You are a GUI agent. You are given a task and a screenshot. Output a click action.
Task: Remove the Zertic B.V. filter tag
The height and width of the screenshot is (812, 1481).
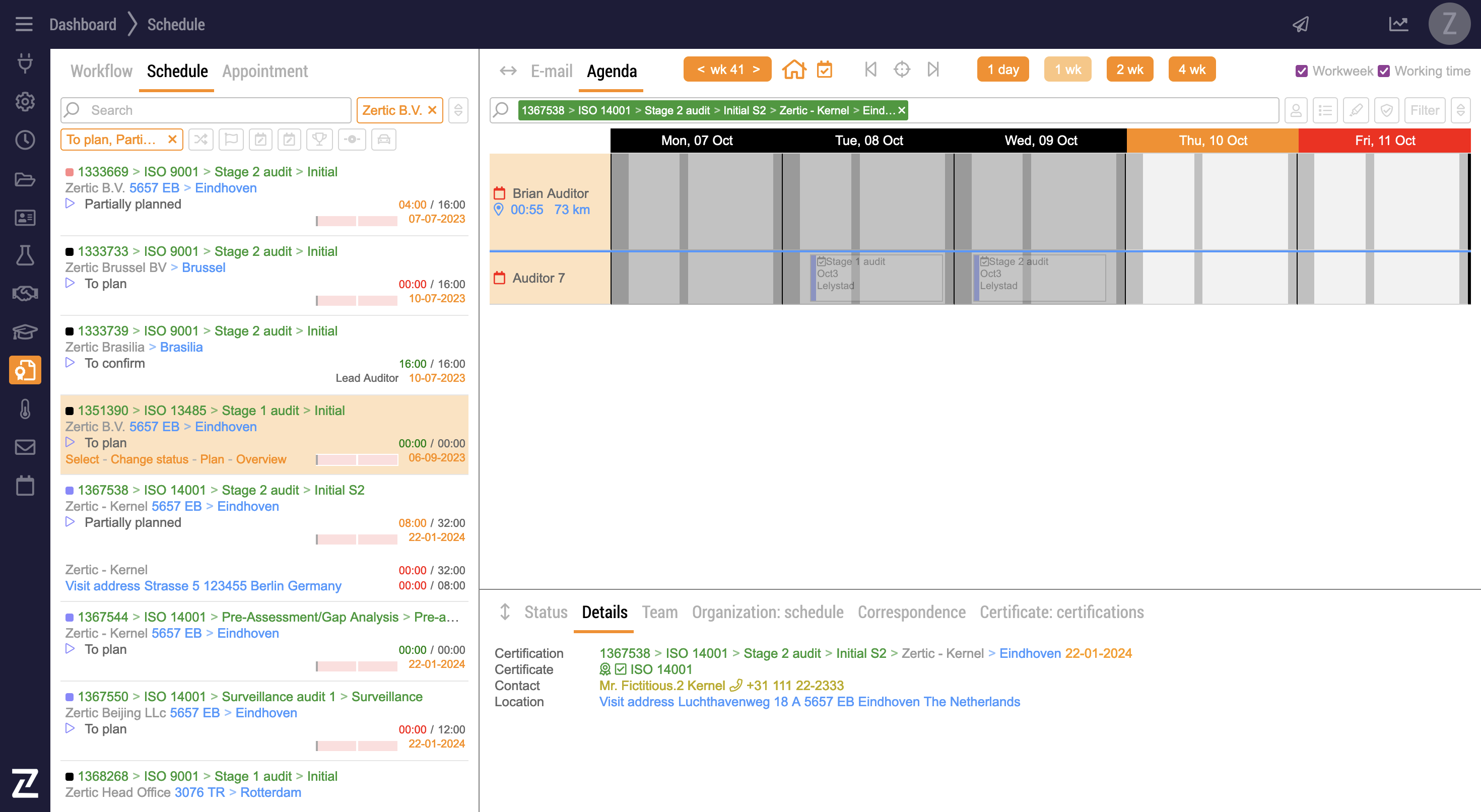coord(432,110)
